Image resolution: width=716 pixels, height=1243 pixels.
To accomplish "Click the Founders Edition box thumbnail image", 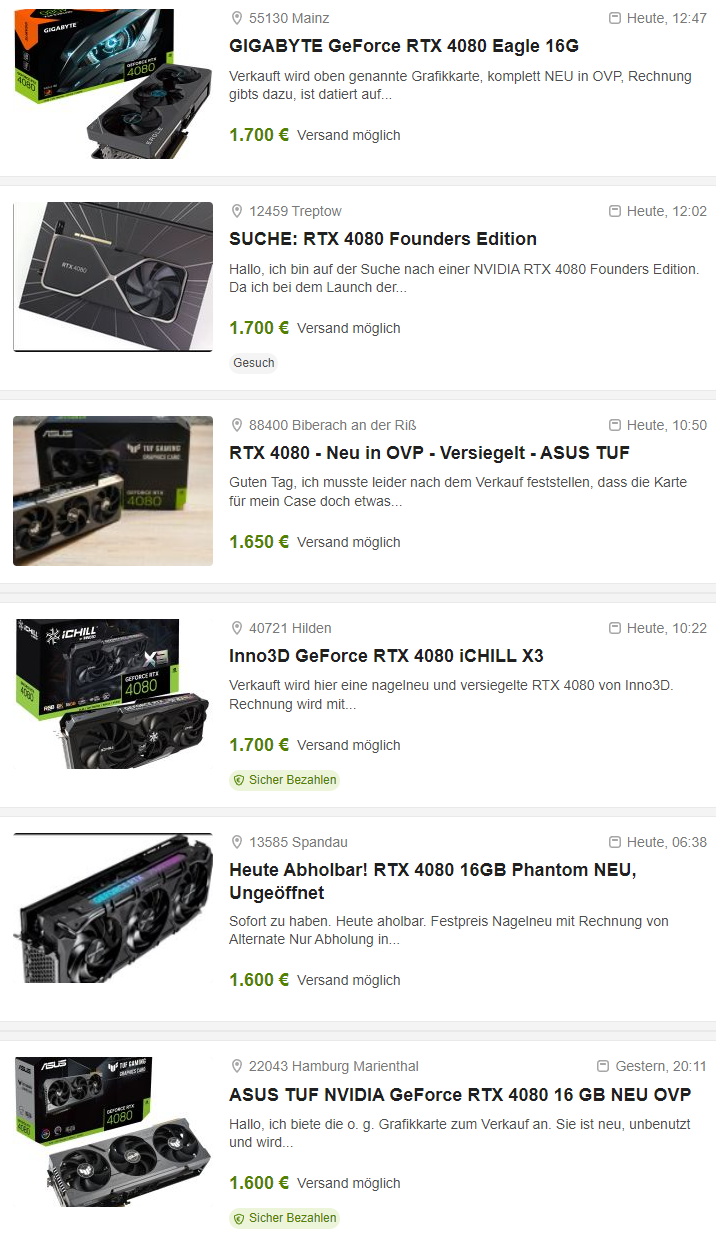I will [113, 277].
